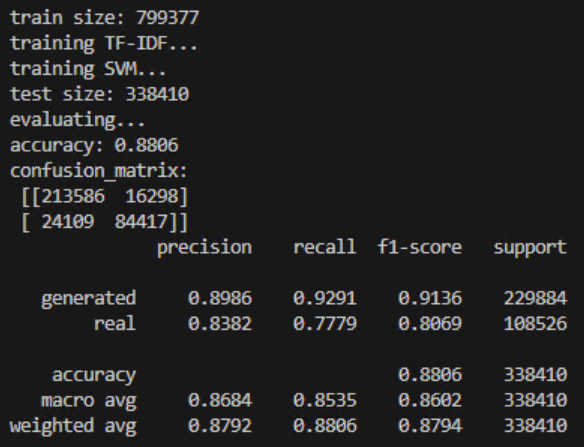Click the 'accuracy: 0.8806' line
This screenshot has width=584, height=447.
pyautogui.click(x=94, y=145)
